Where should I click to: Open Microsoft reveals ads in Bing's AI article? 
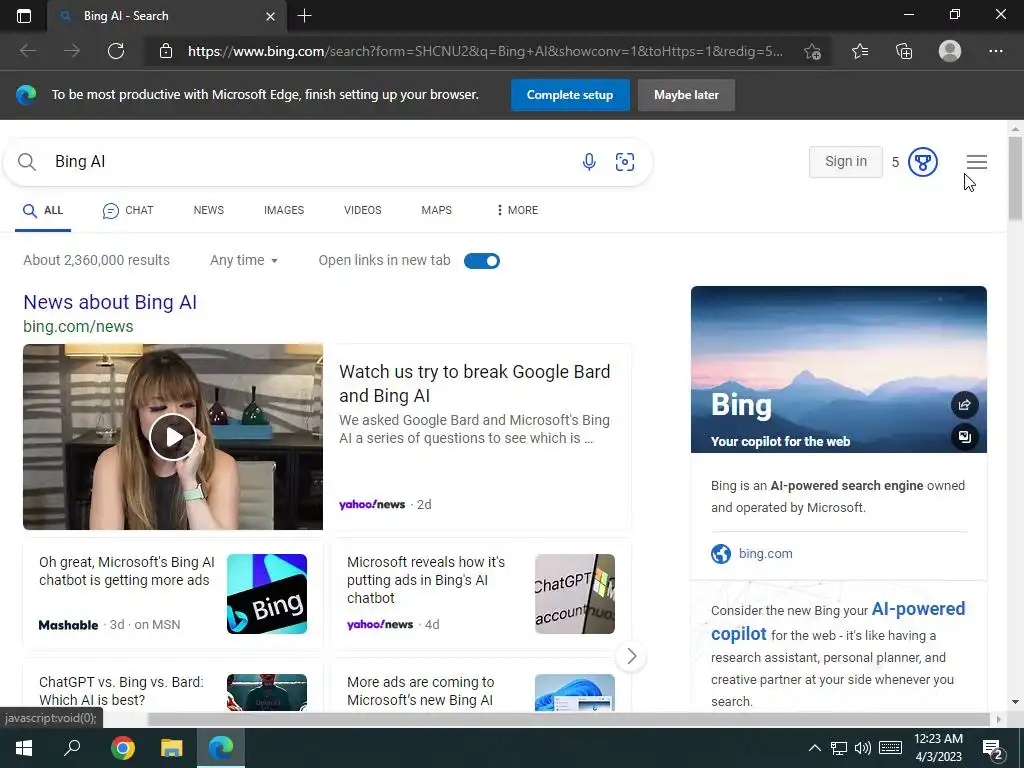point(426,580)
